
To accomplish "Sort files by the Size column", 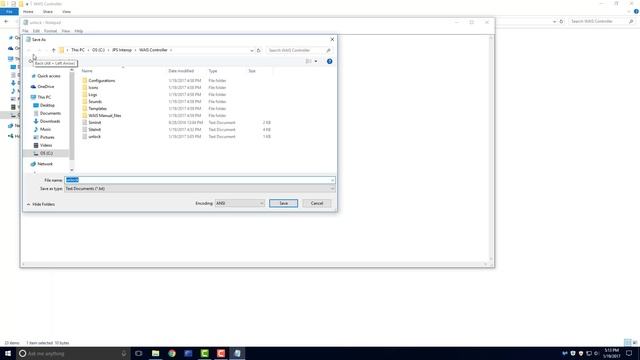I will 252,71.
